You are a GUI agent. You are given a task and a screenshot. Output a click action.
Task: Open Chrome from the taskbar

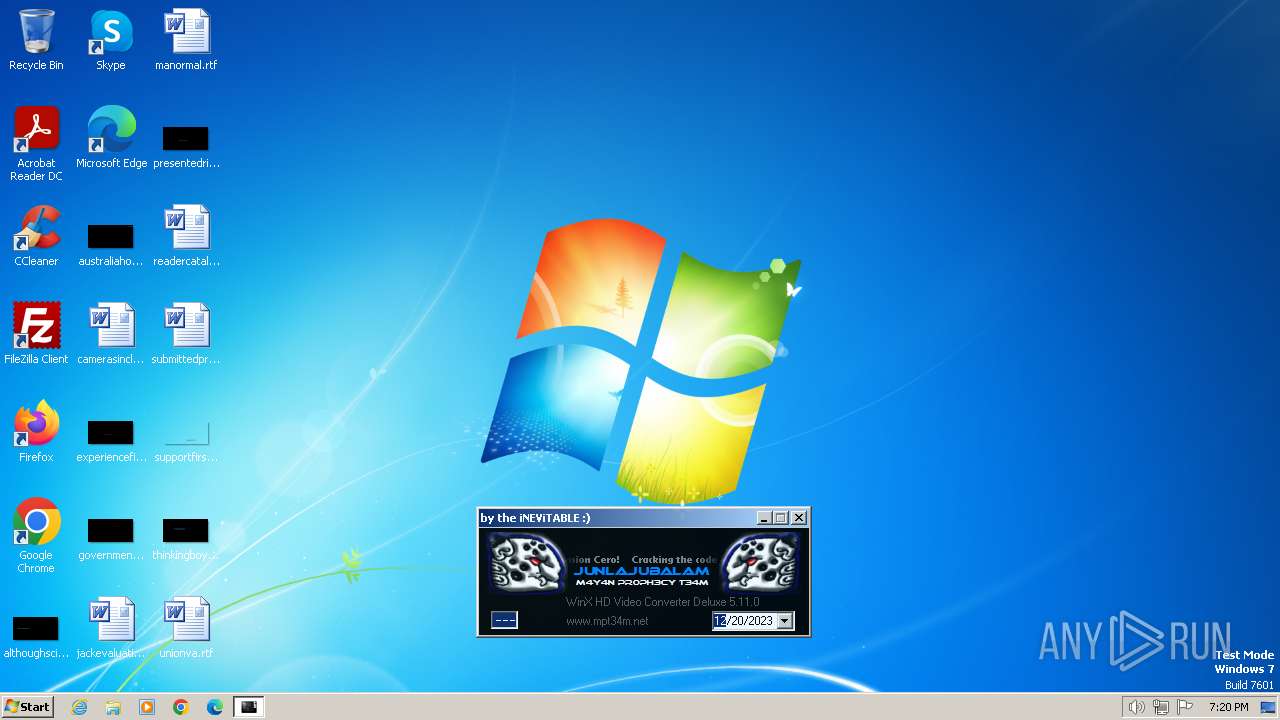tap(181, 707)
